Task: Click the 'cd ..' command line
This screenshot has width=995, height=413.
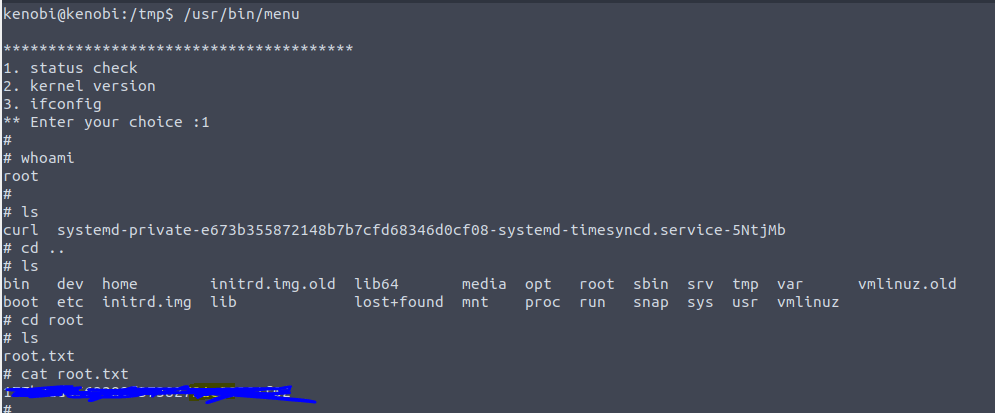Action: pyautogui.click(x=35, y=248)
